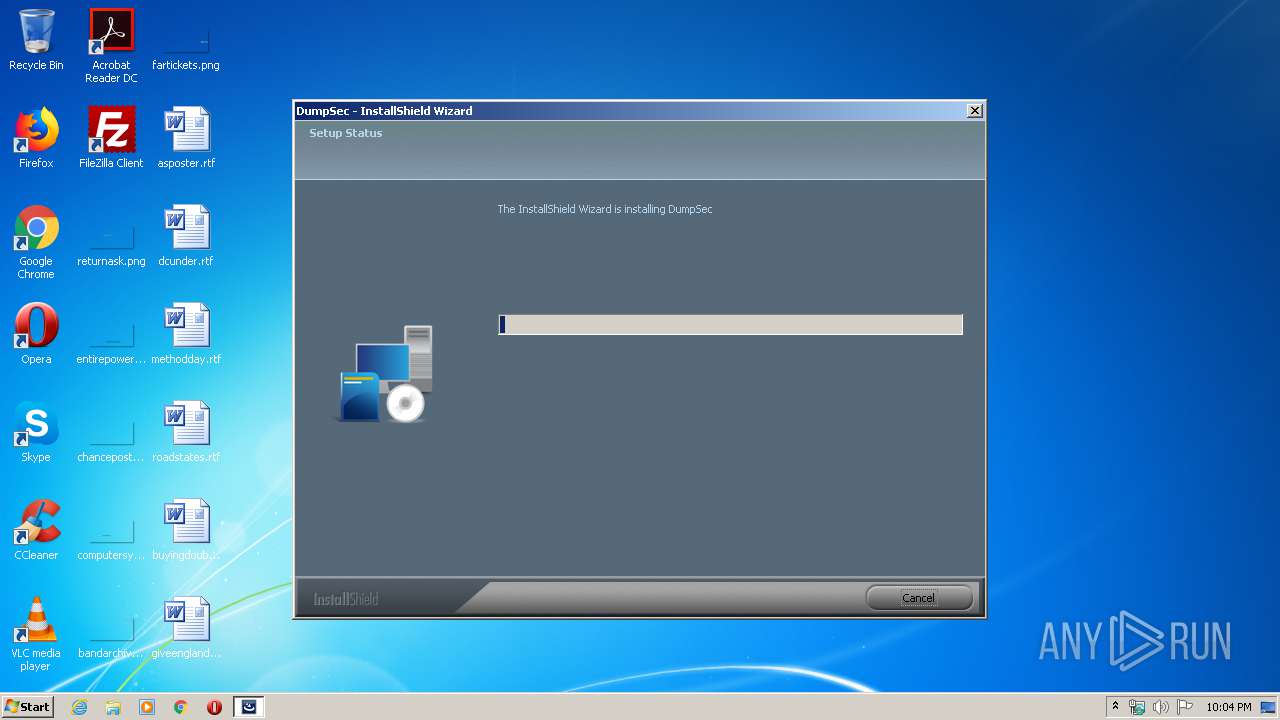Select Acrobat Reader DC desktop shortcut
This screenshot has height=720, width=1280.
click(x=111, y=47)
